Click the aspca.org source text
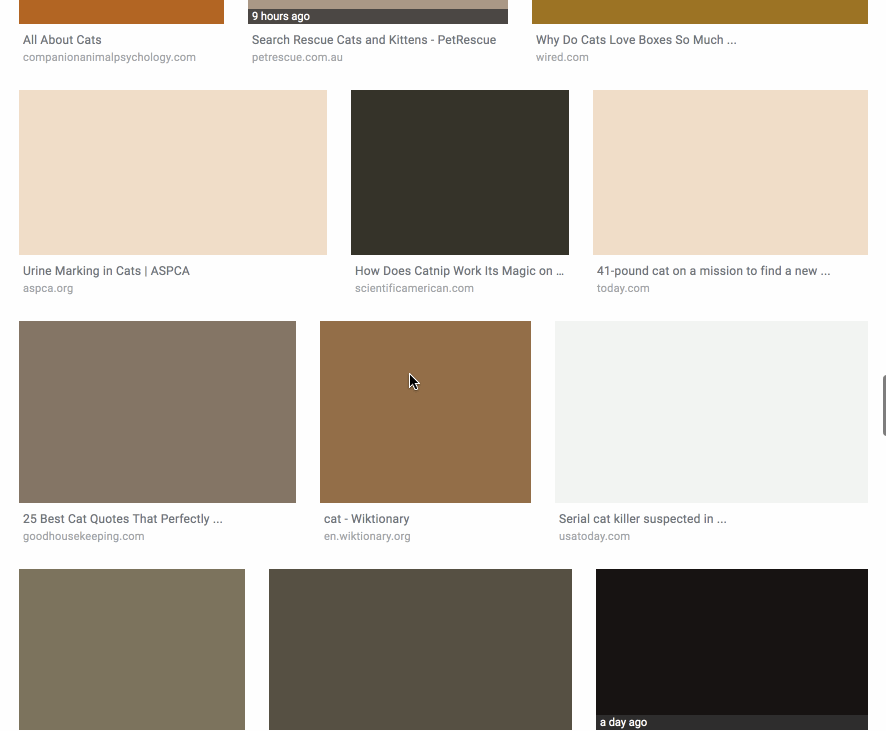 (48, 289)
